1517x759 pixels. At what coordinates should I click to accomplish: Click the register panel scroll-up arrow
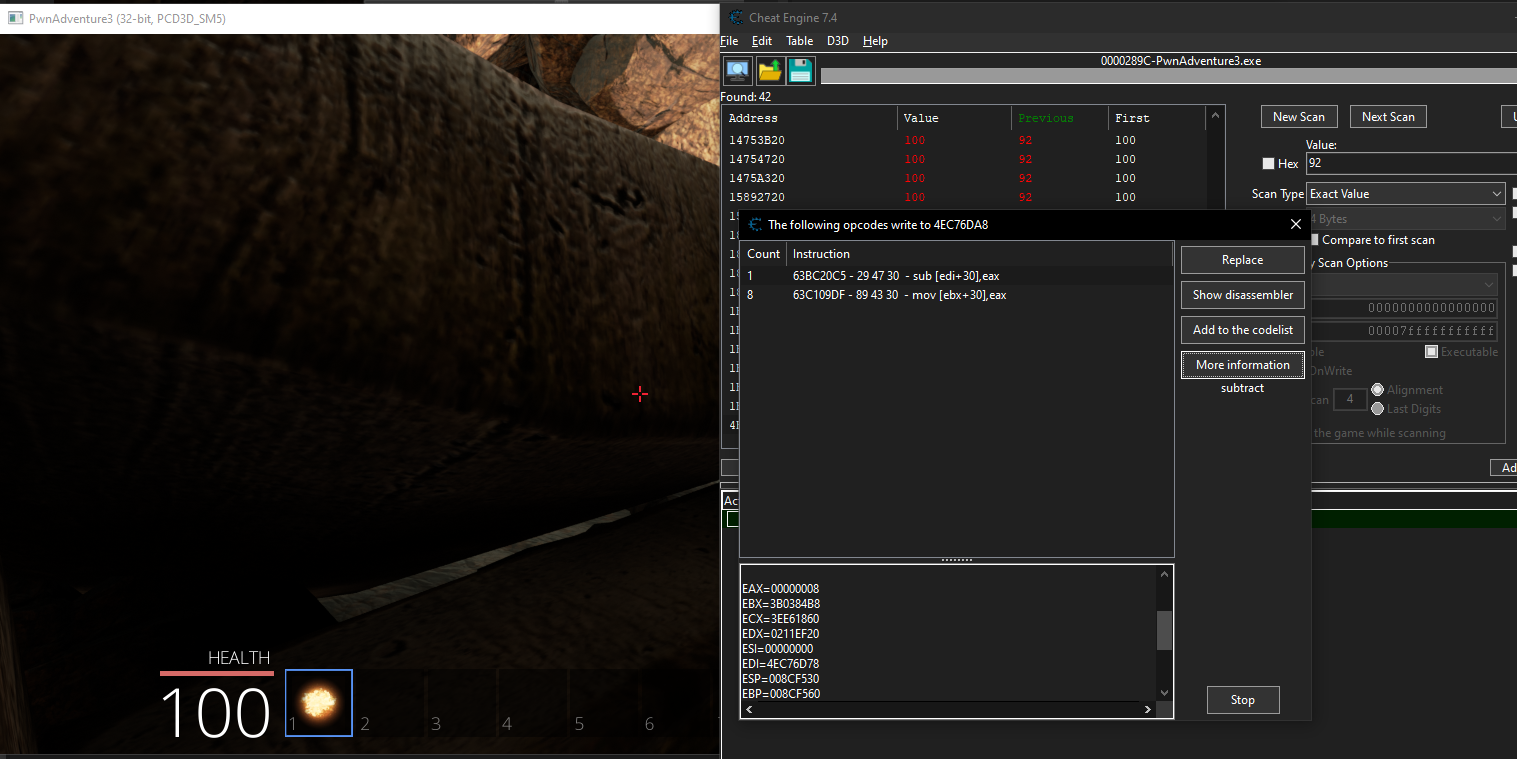coord(1163,574)
